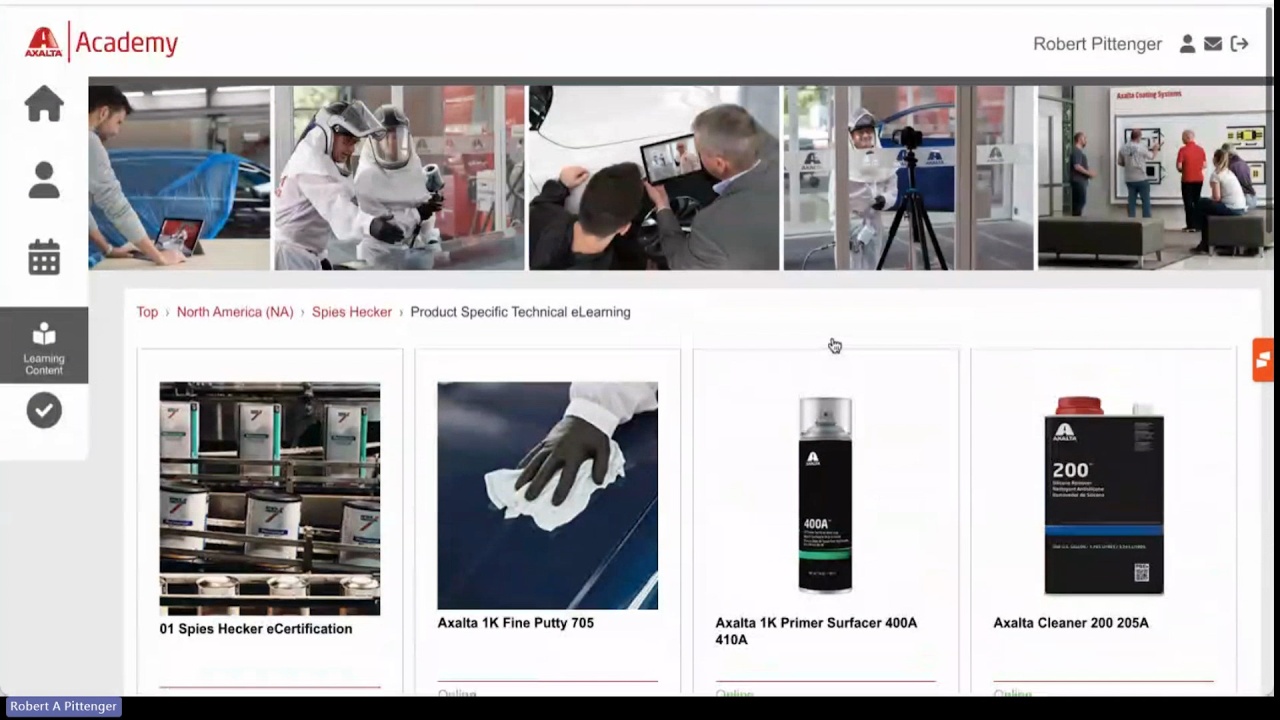Image resolution: width=1280 pixels, height=720 pixels.
Task: Click the 01 Spies Hecker eCertification title
Action: [256, 629]
